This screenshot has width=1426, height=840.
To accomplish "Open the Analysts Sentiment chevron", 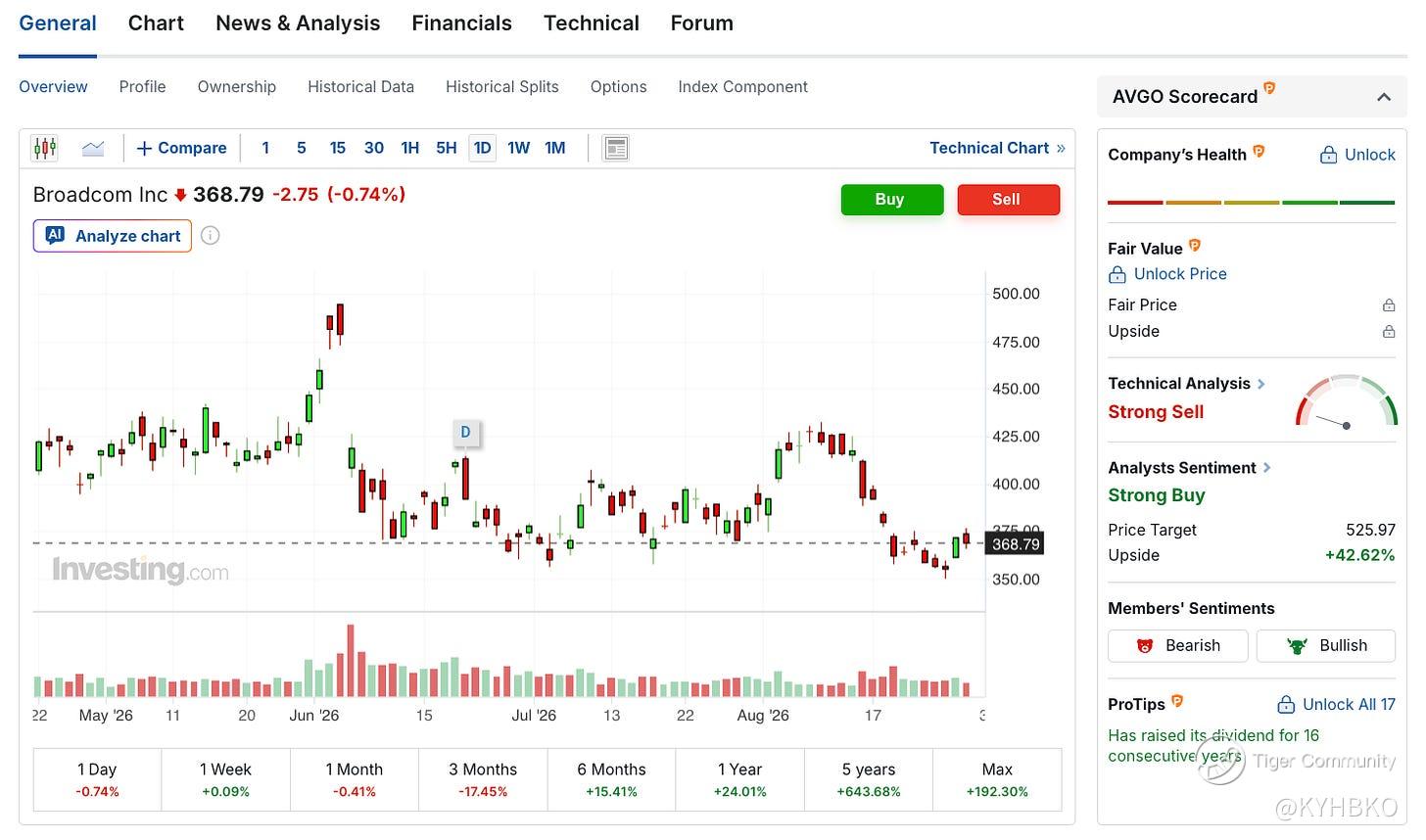I will pos(1266,468).
